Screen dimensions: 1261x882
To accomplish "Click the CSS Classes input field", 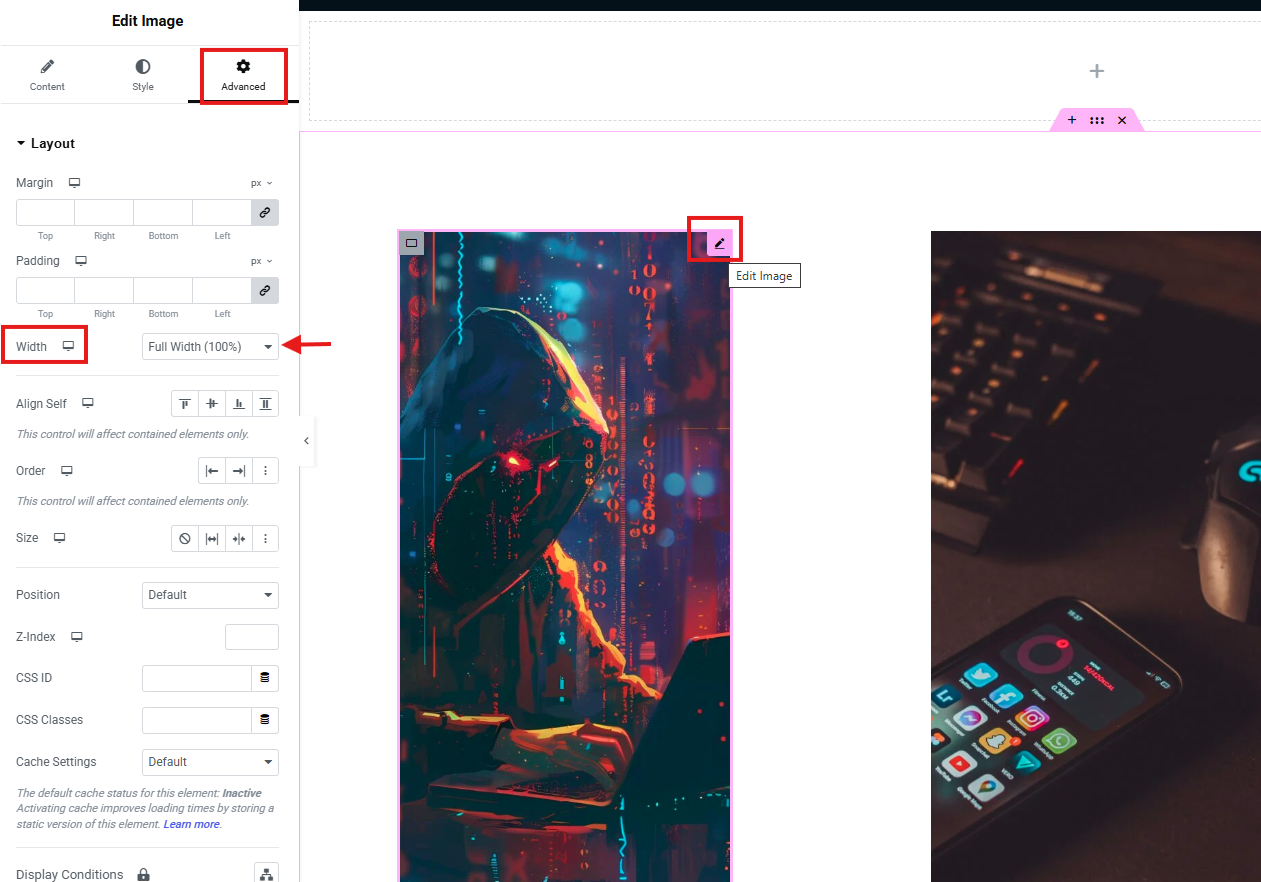I will pos(196,720).
